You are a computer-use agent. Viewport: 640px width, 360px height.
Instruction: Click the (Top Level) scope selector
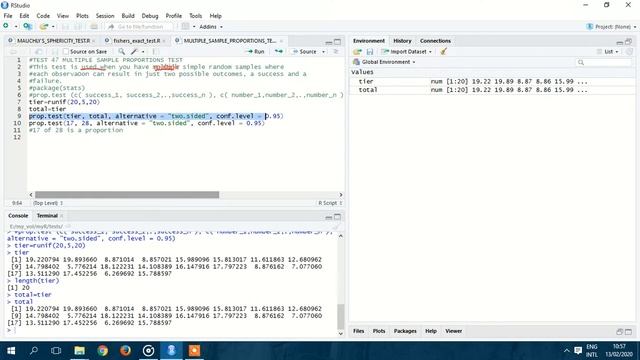pyautogui.click(x=48, y=203)
